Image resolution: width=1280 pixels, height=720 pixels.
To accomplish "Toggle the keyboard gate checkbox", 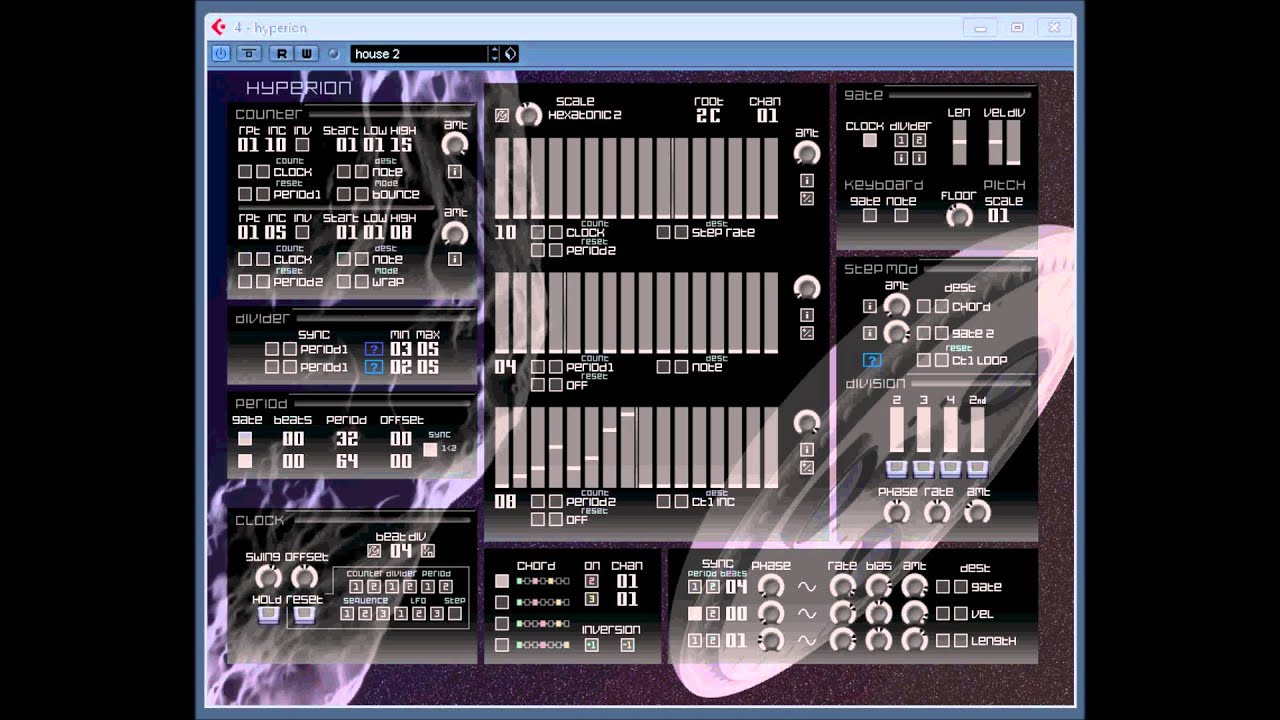I will (870, 215).
